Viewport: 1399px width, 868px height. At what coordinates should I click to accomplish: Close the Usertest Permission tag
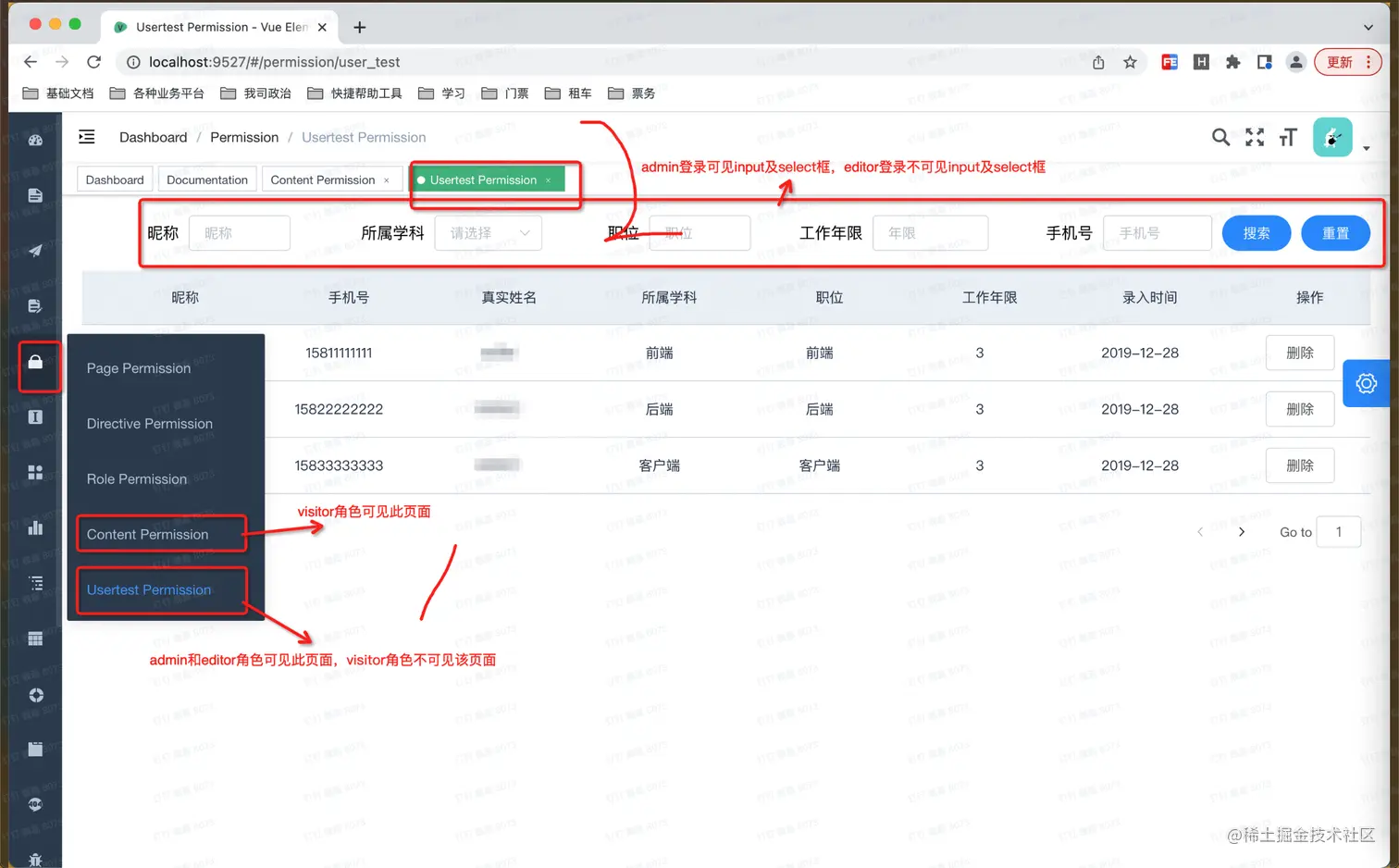pos(548,180)
